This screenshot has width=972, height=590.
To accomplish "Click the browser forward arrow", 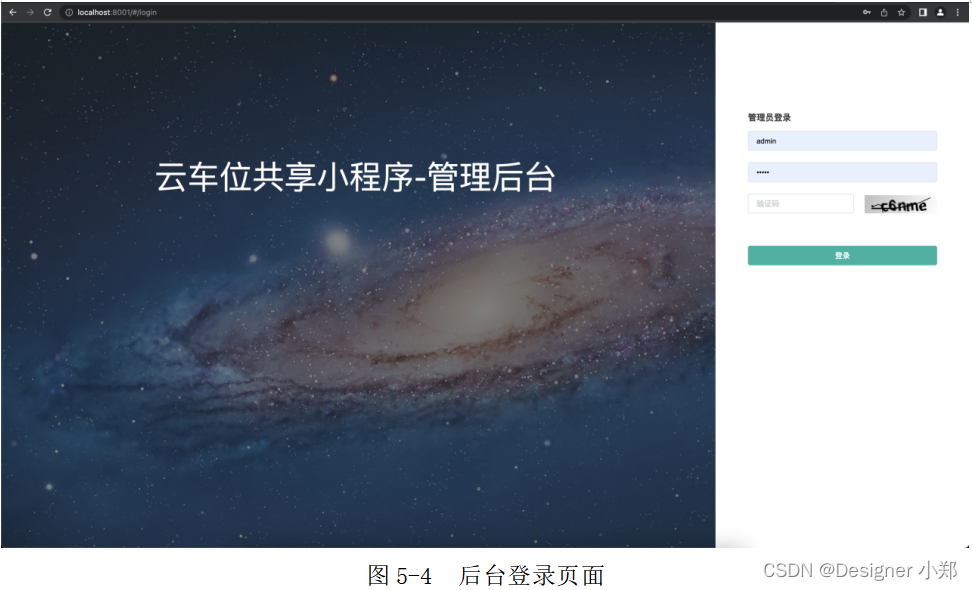I will [30, 12].
